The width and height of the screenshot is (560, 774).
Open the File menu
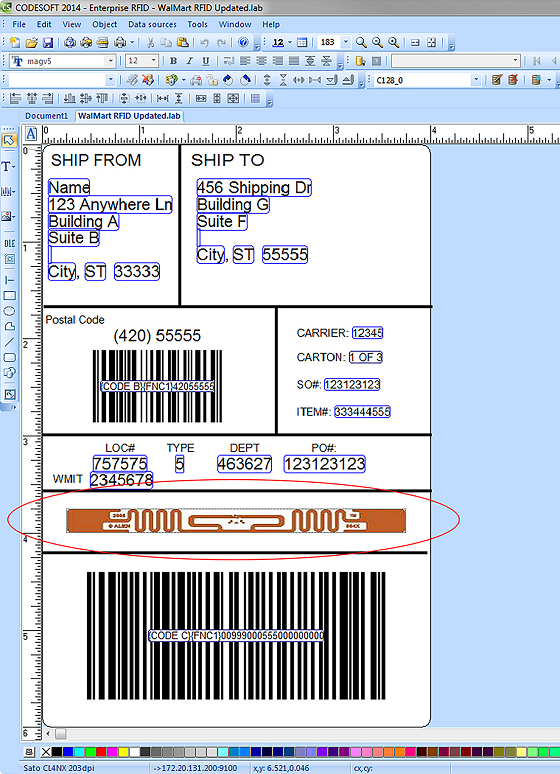[19, 24]
